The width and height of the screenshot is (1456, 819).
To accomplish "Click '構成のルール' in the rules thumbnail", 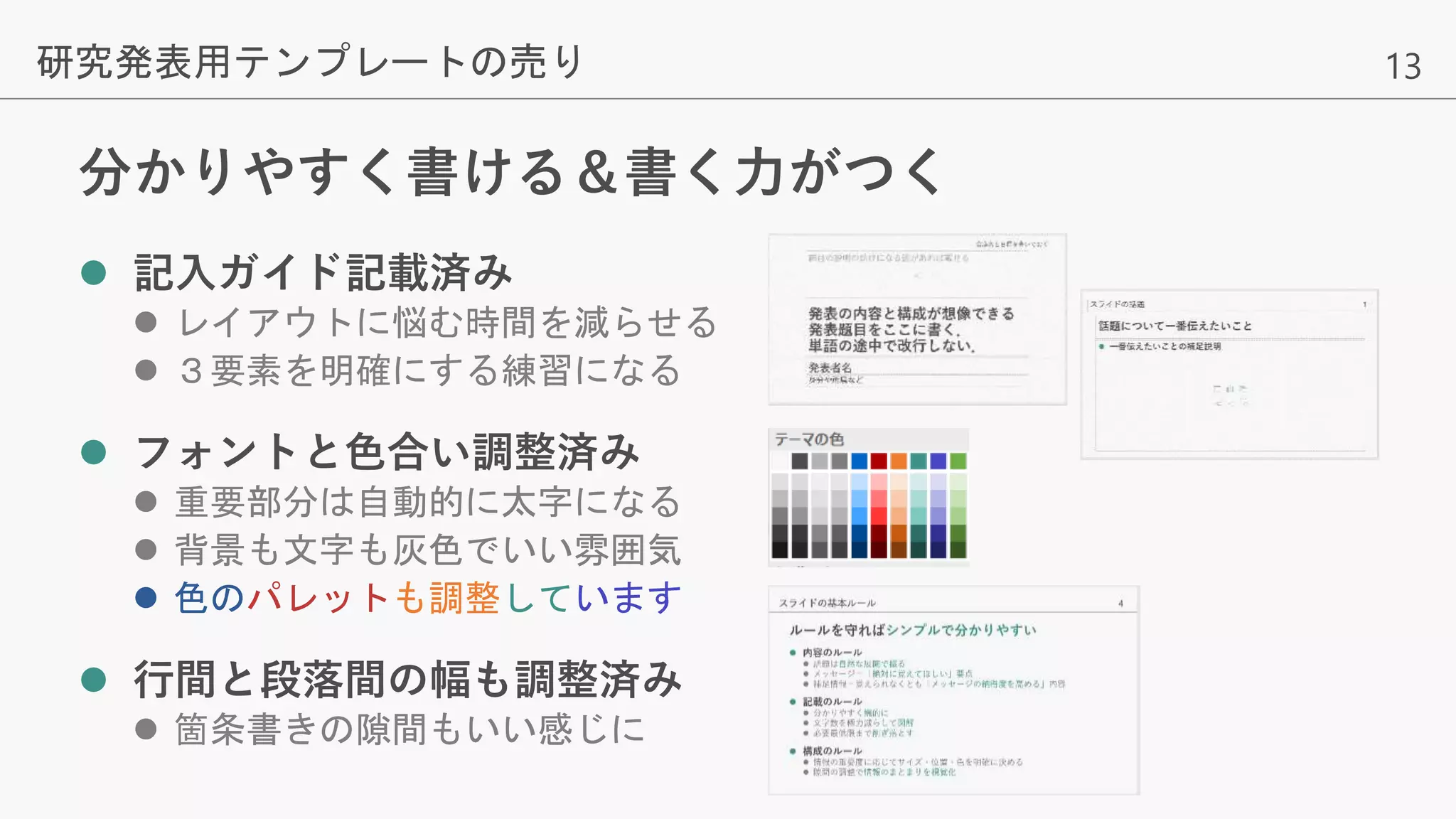I will coord(832,751).
